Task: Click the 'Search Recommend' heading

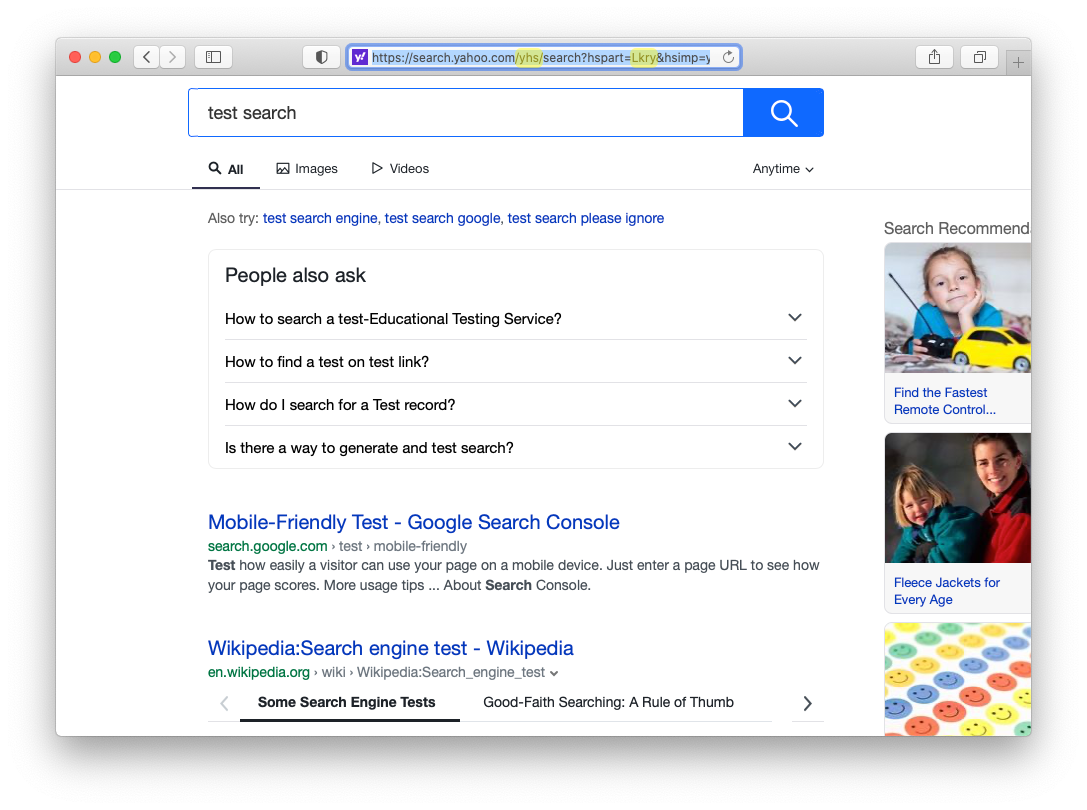Action: click(957, 229)
